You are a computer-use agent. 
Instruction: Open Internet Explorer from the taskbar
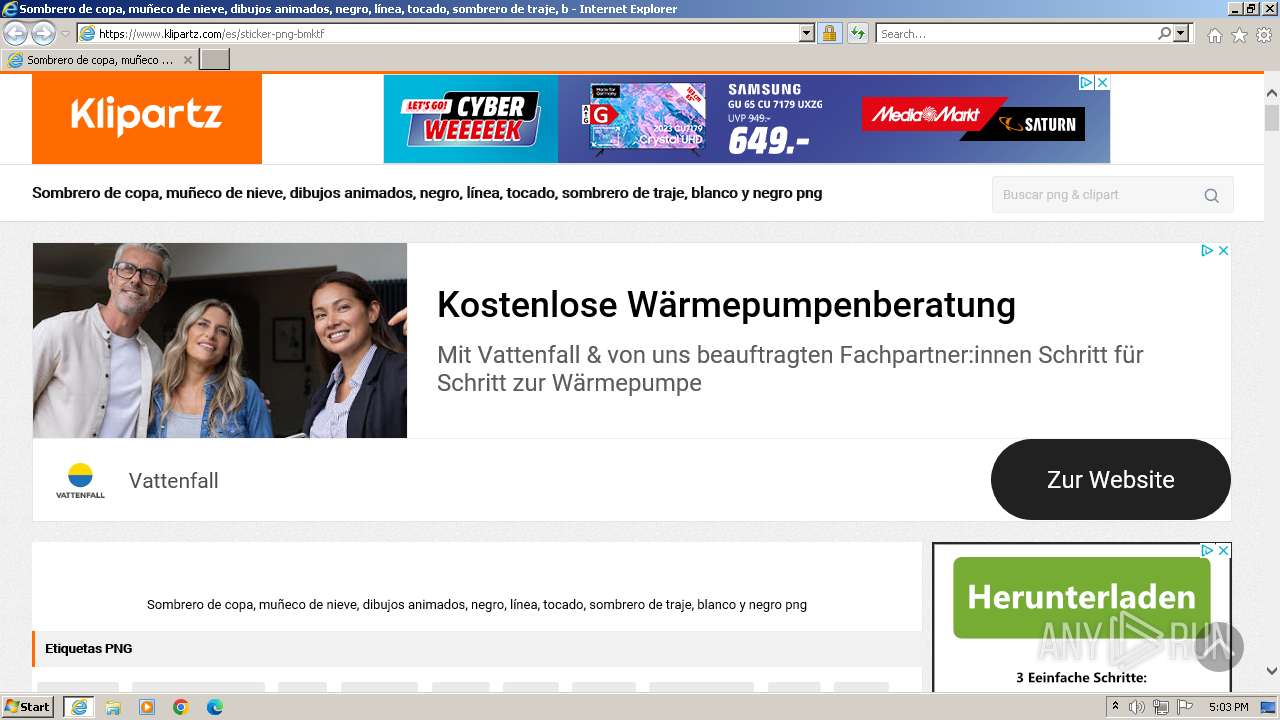click(x=79, y=707)
